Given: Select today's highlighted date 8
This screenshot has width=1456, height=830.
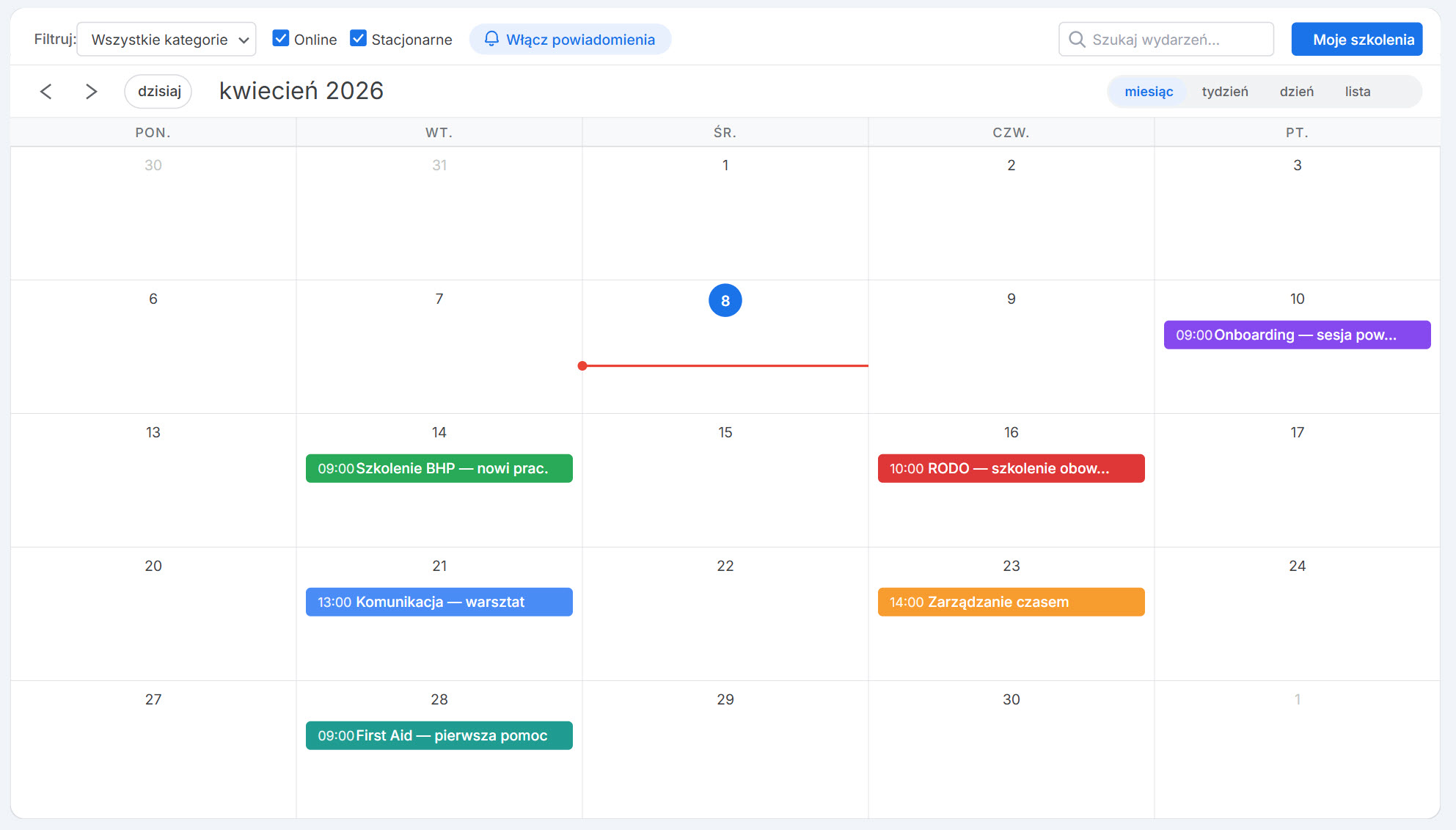Looking at the screenshot, I should [725, 300].
